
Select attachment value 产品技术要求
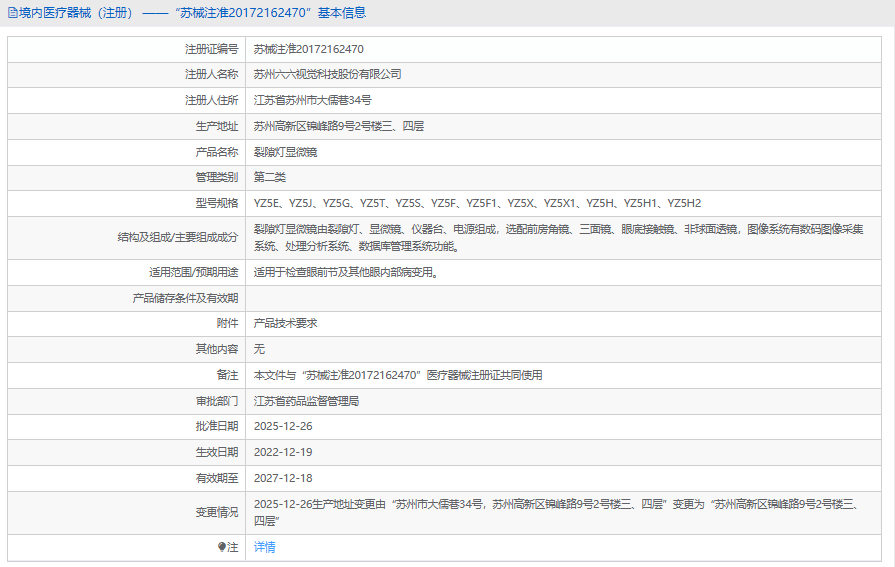[285, 323]
